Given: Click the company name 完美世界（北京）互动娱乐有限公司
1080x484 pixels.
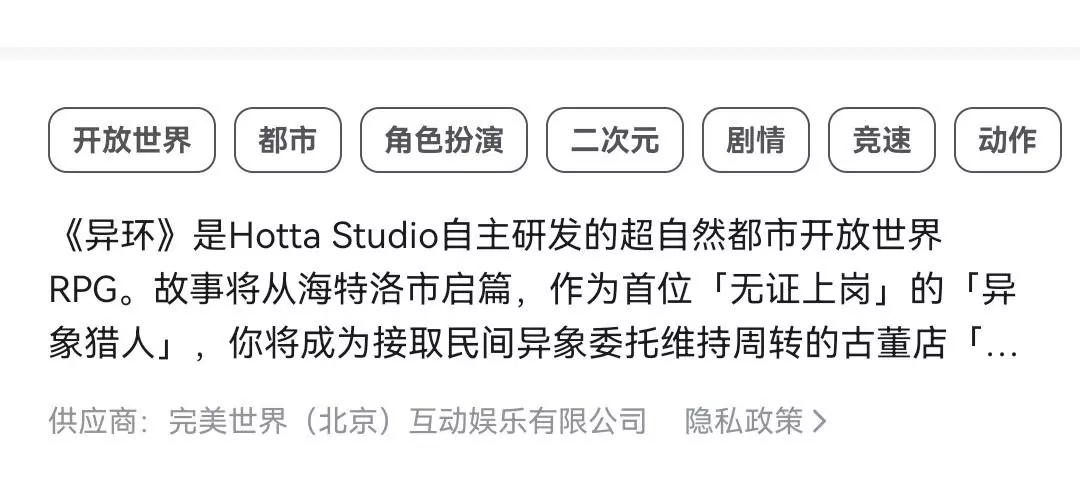Looking at the screenshot, I should tap(407, 421).
